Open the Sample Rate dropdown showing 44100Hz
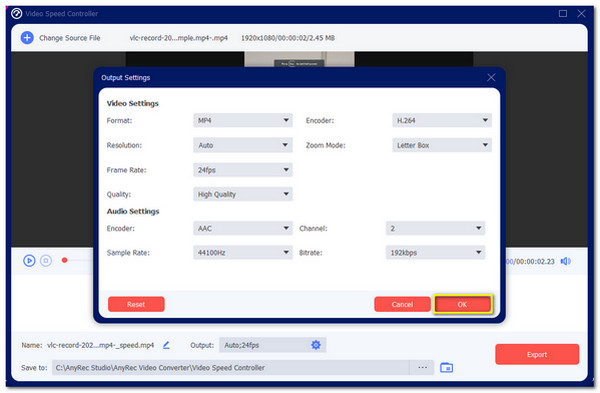Image resolution: width=600 pixels, height=393 pixels. [x=243, y=253]
